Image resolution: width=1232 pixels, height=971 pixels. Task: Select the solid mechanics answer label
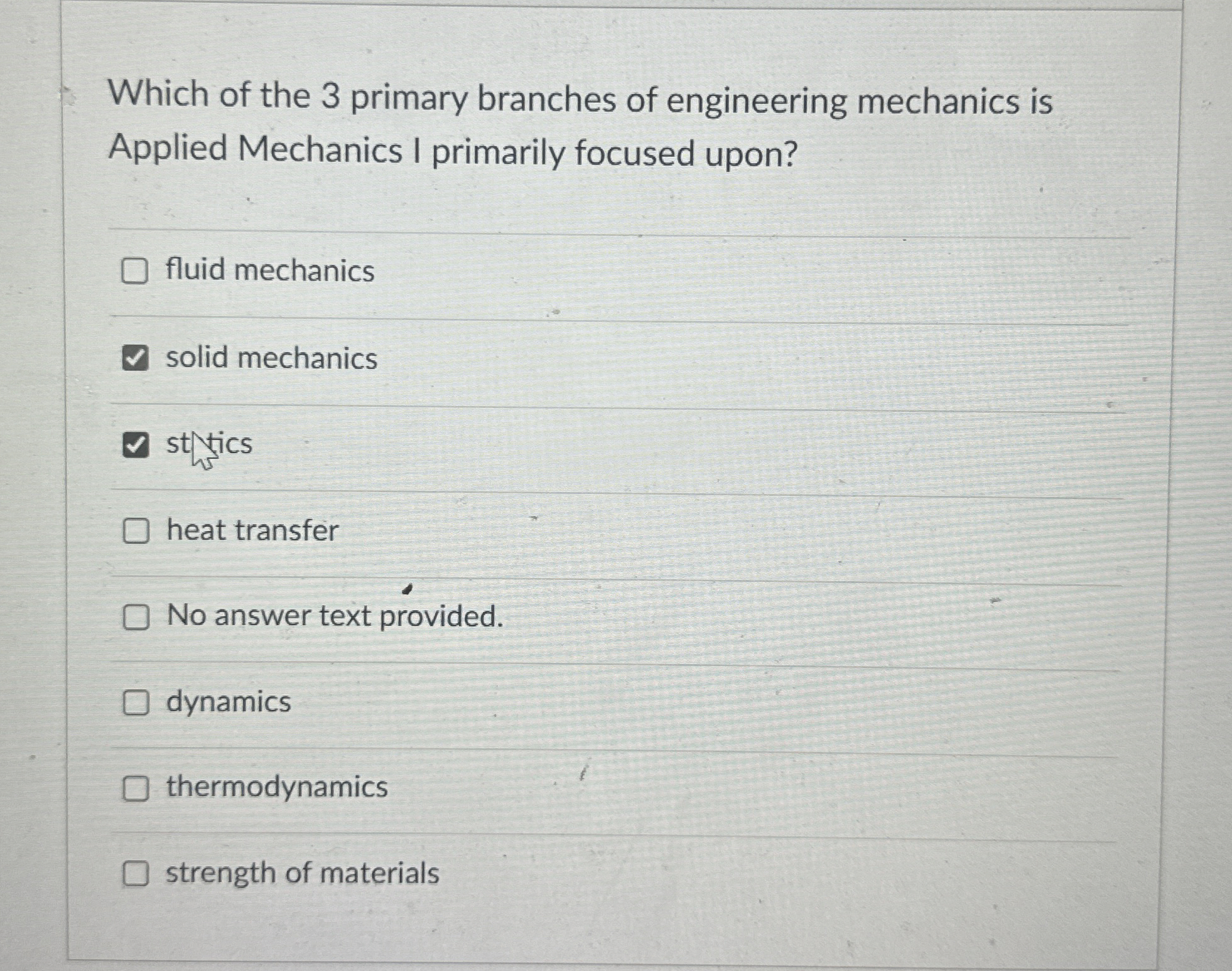point(271,358)
